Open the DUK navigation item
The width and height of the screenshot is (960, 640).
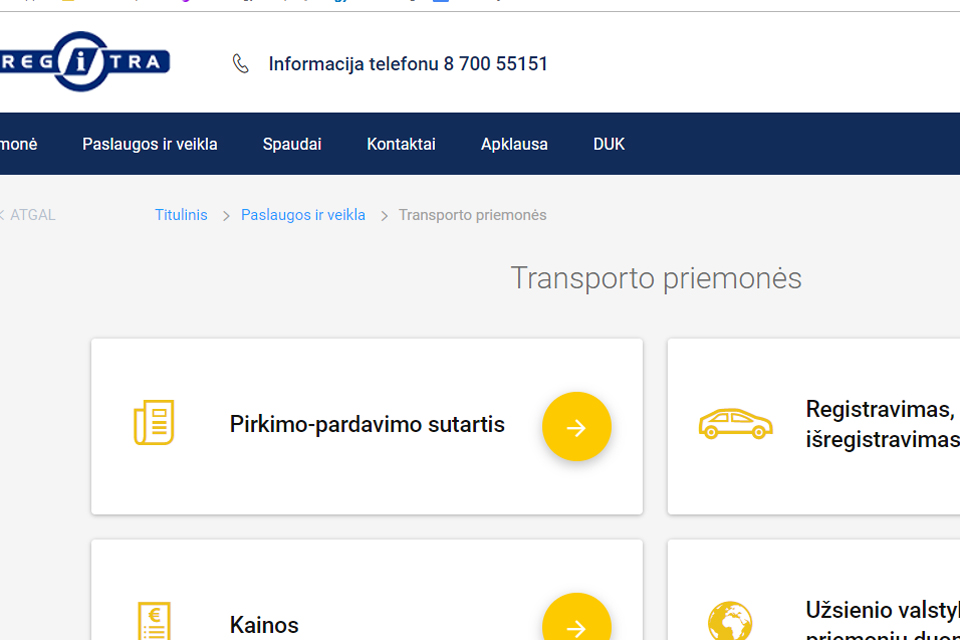tap(609, 144)
